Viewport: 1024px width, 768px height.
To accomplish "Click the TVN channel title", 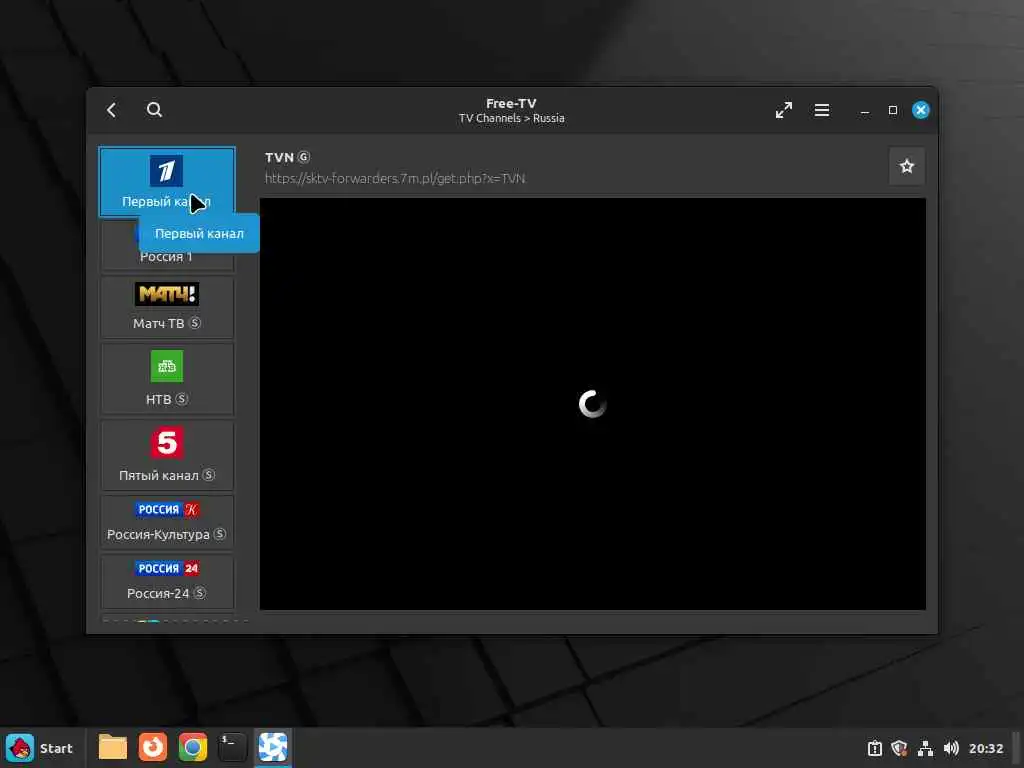I will (x=280, y=157).
